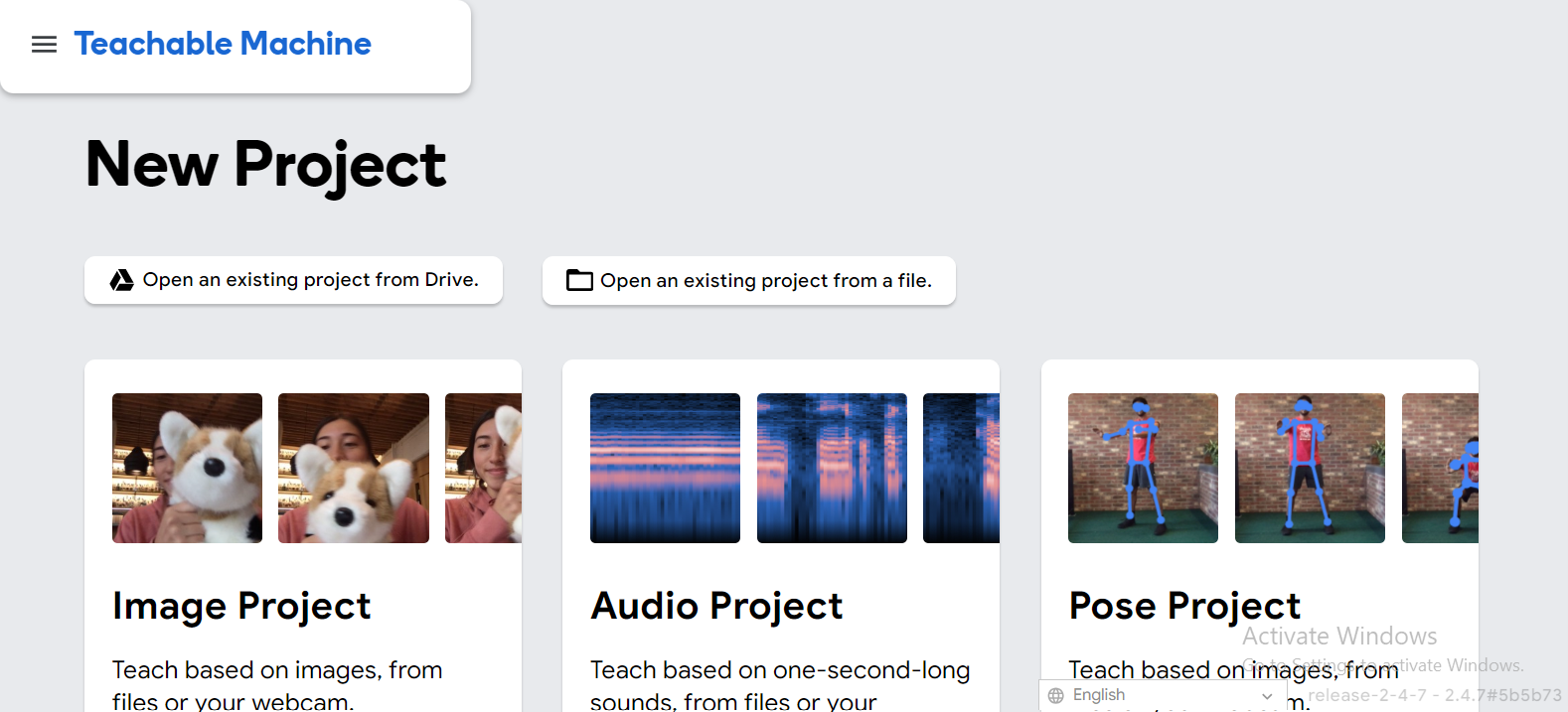The width and height of the screenshot is (1568, 712).
Task: Click the release-2-4-7 version text
Action: 1435,695
